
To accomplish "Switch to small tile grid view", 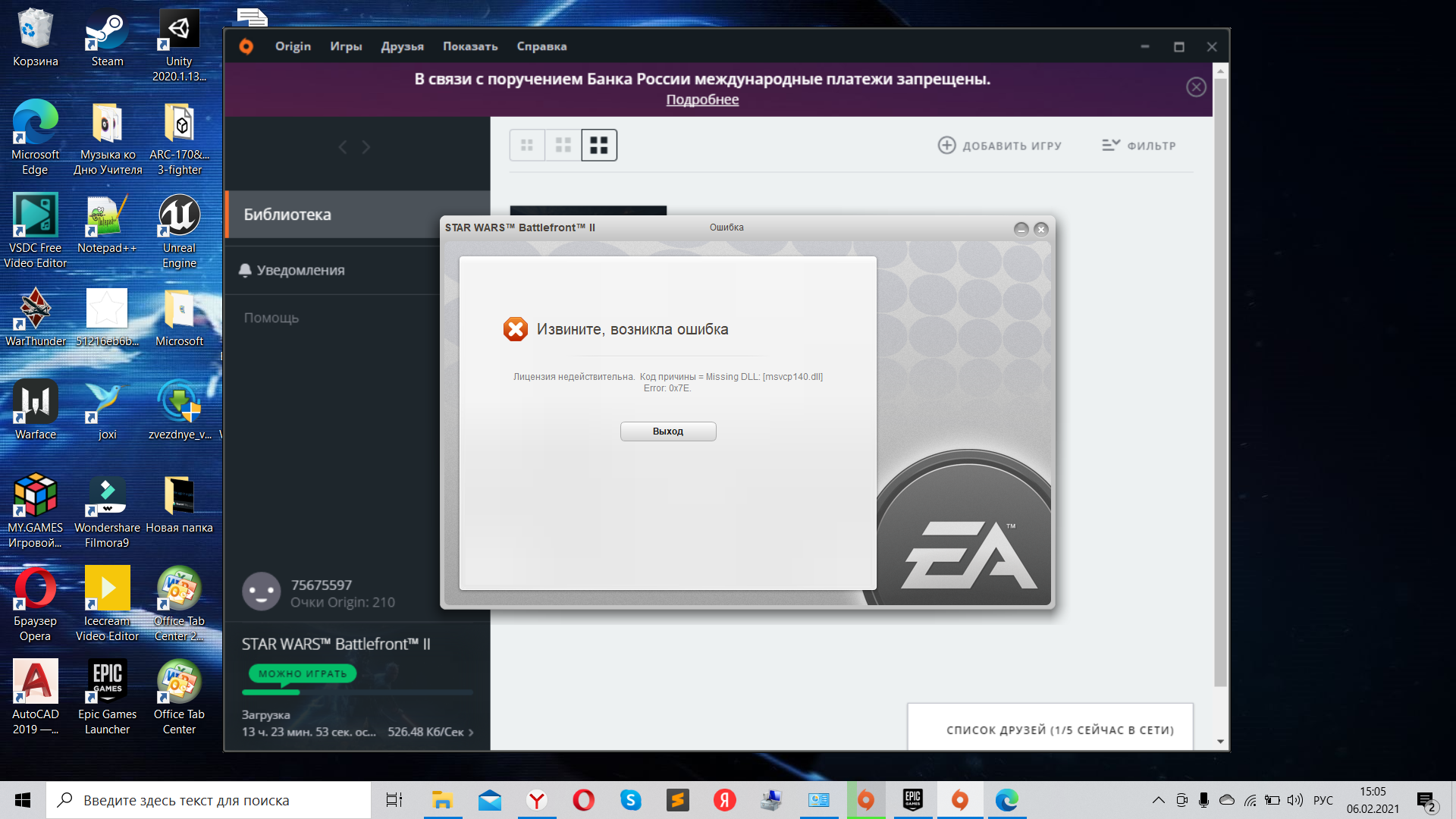I will point(527,145).
